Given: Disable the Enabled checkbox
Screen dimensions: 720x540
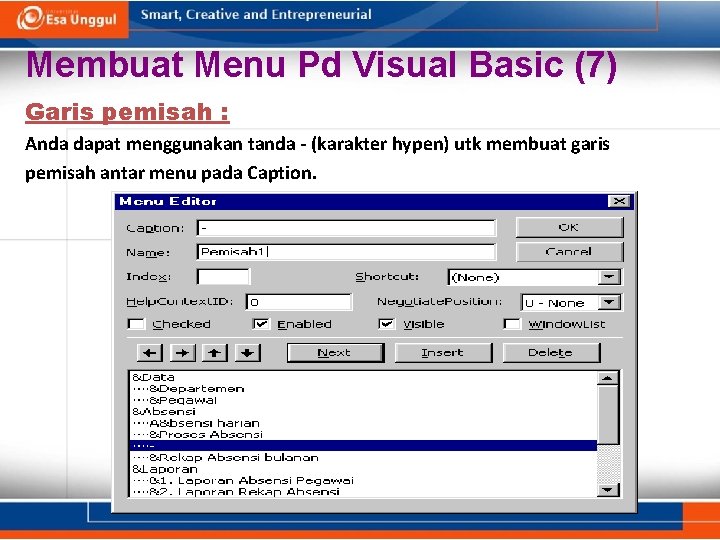Looking at the screenshot, I should [261, 324].
